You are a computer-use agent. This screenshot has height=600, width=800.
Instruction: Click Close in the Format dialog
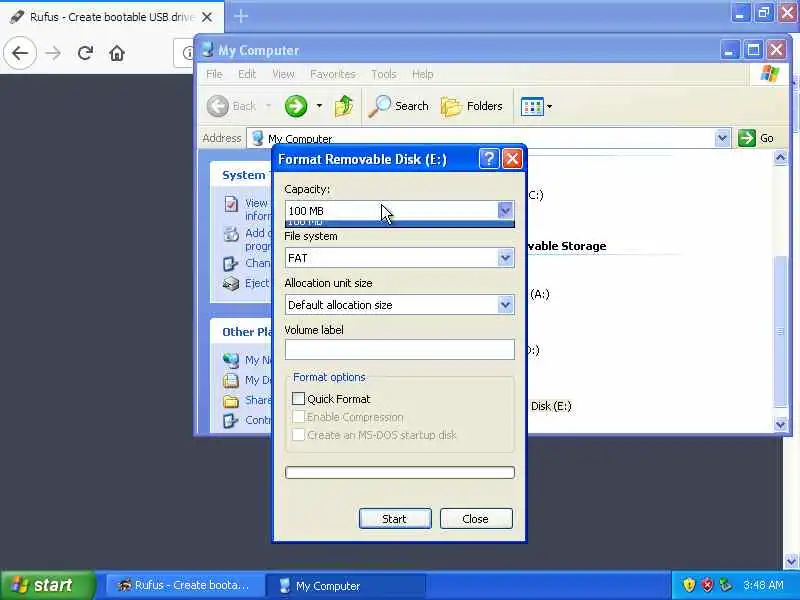click(476, 518)
